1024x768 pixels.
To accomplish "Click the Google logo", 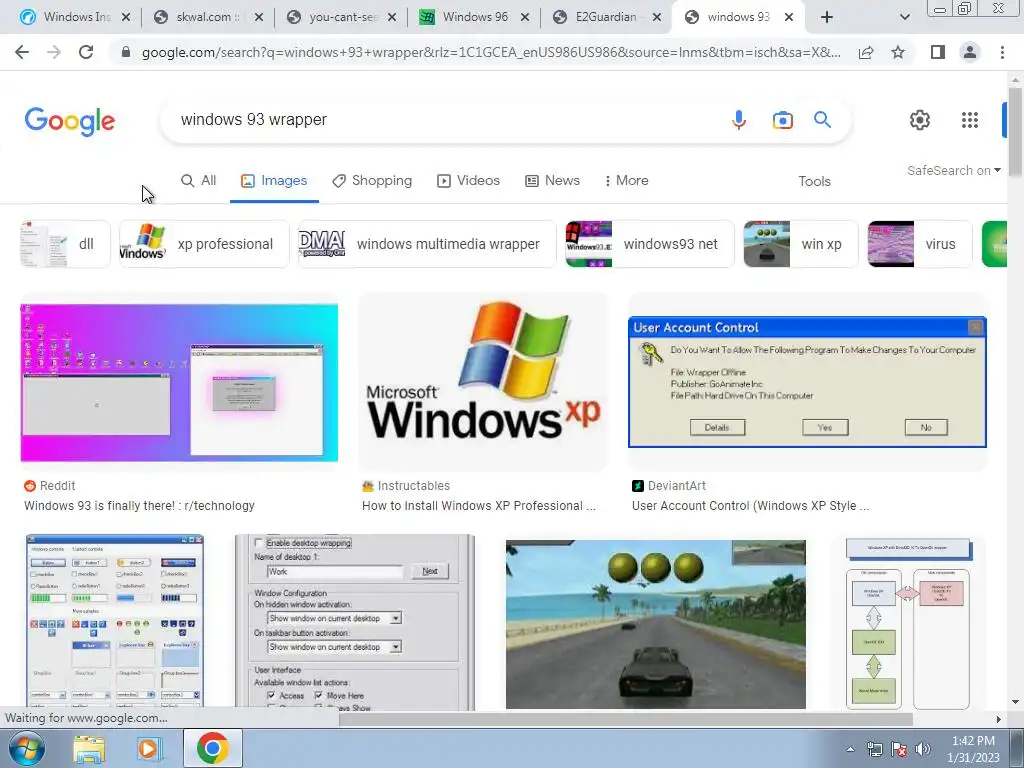I will pyautogui.click(x=70, y=121).
